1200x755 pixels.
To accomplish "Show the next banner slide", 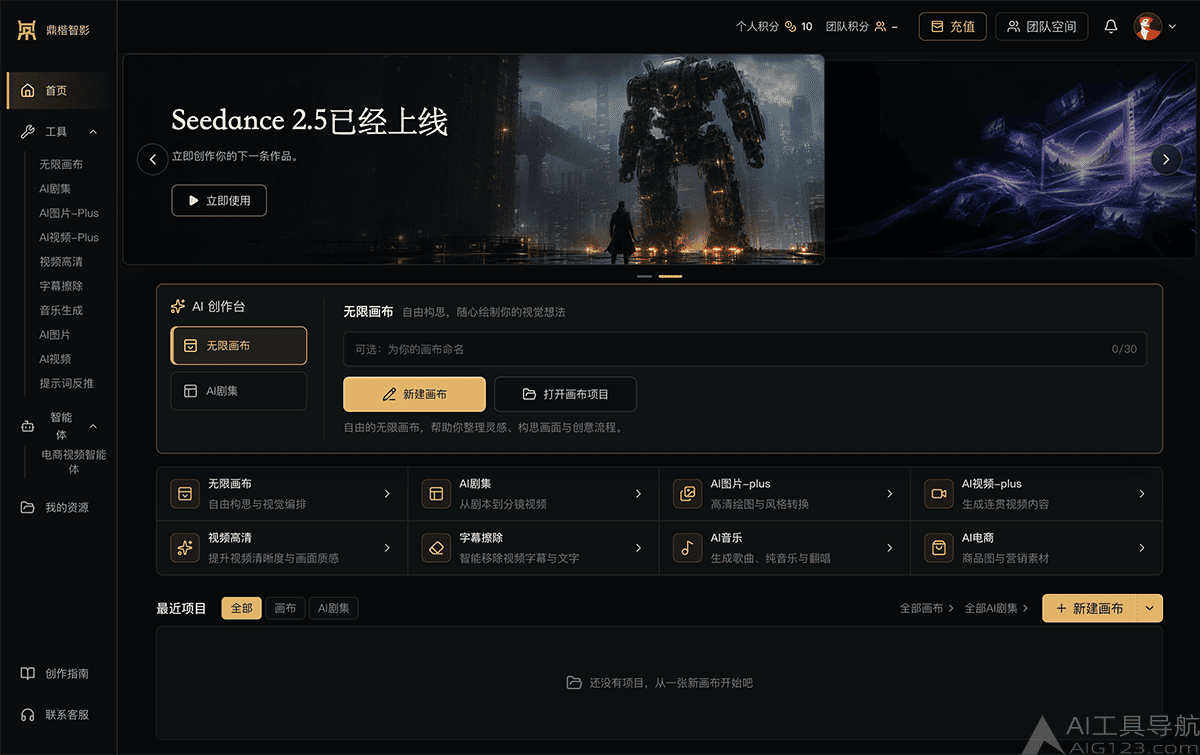I will (1166, 159).
